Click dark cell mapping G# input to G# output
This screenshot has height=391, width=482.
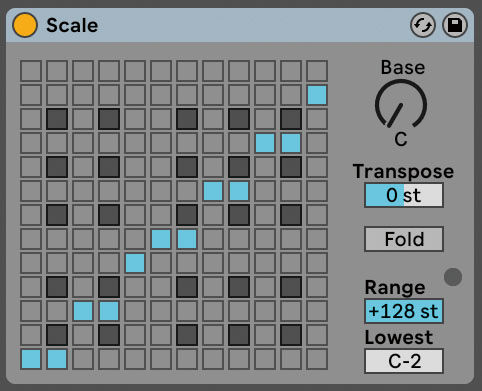pos(239,167)
